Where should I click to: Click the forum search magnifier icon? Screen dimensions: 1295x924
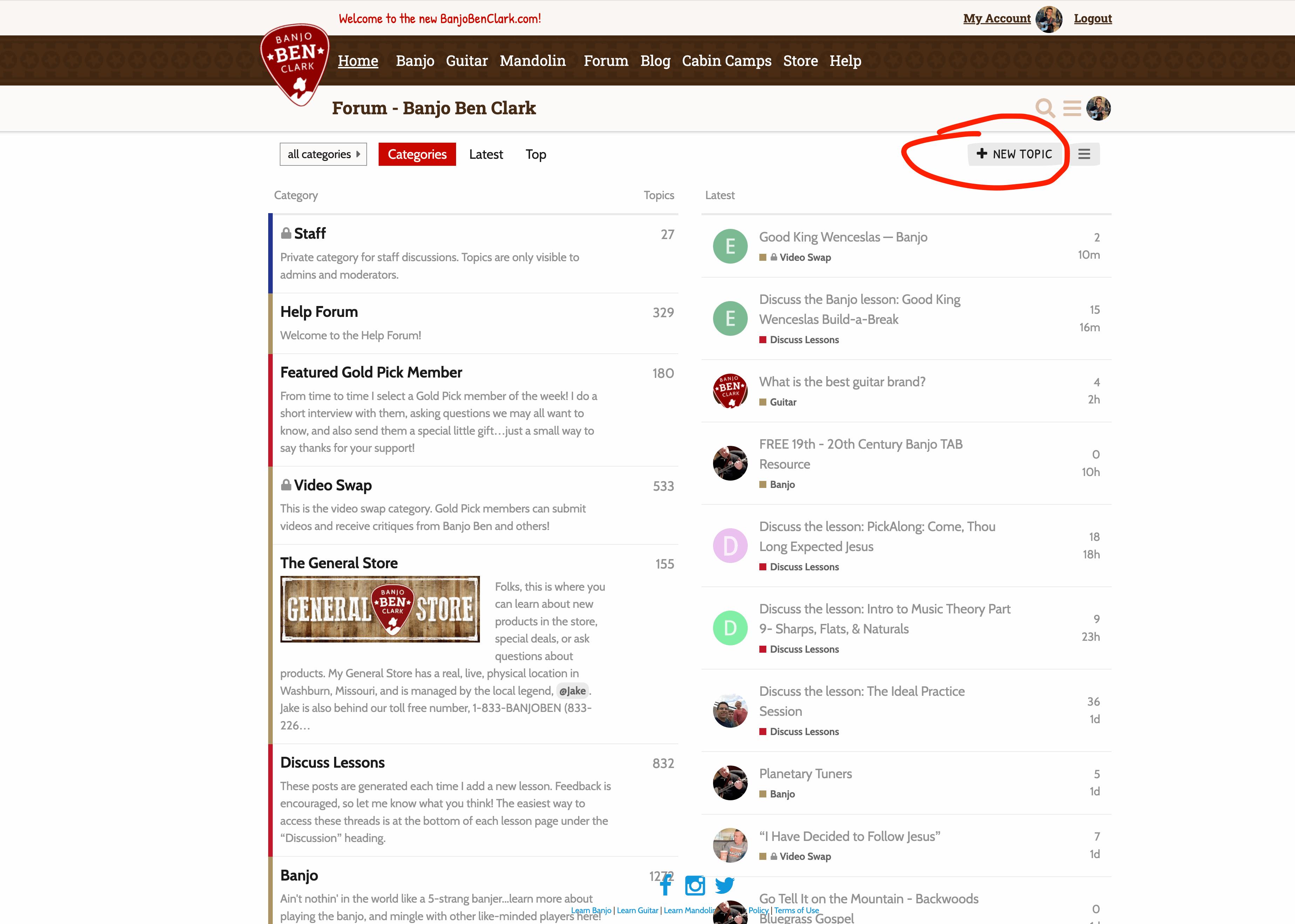click(1045, 108)
